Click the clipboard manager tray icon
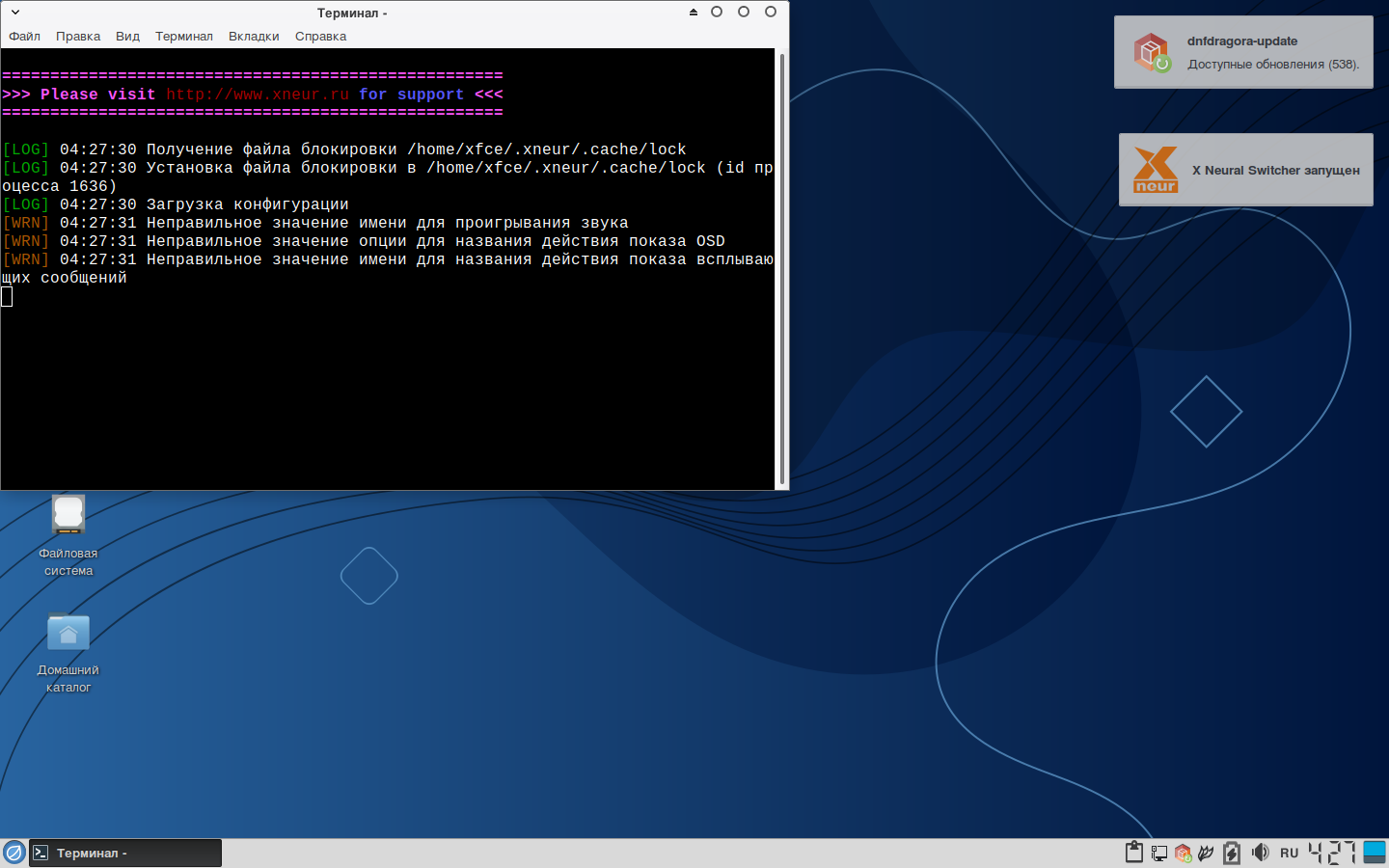Viewport: 1389px width, 868px height. pyautogui.click(x=1134, y=853)
